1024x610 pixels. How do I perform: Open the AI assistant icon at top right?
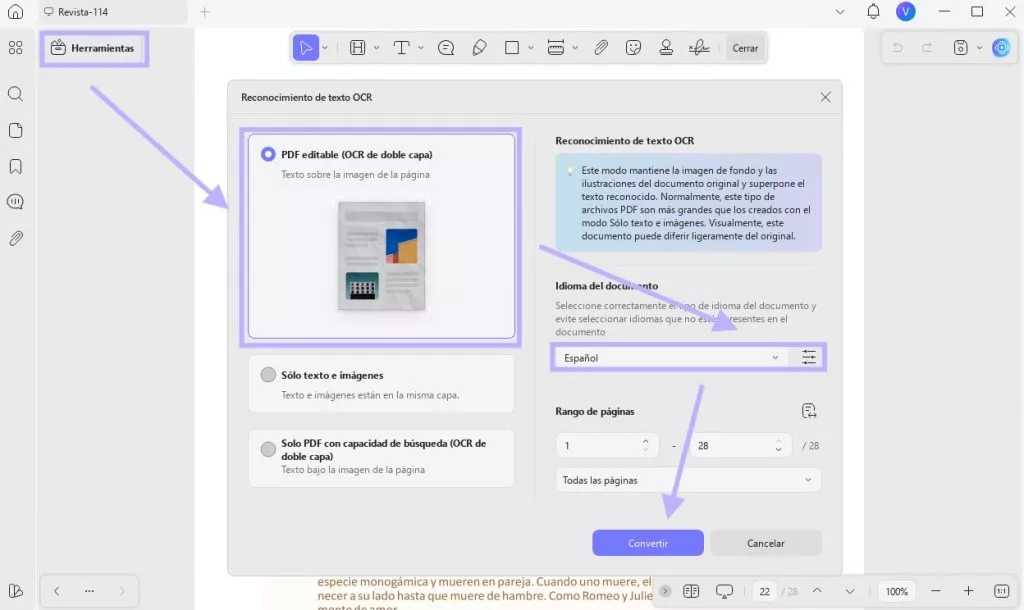(x=1000, y=48)
